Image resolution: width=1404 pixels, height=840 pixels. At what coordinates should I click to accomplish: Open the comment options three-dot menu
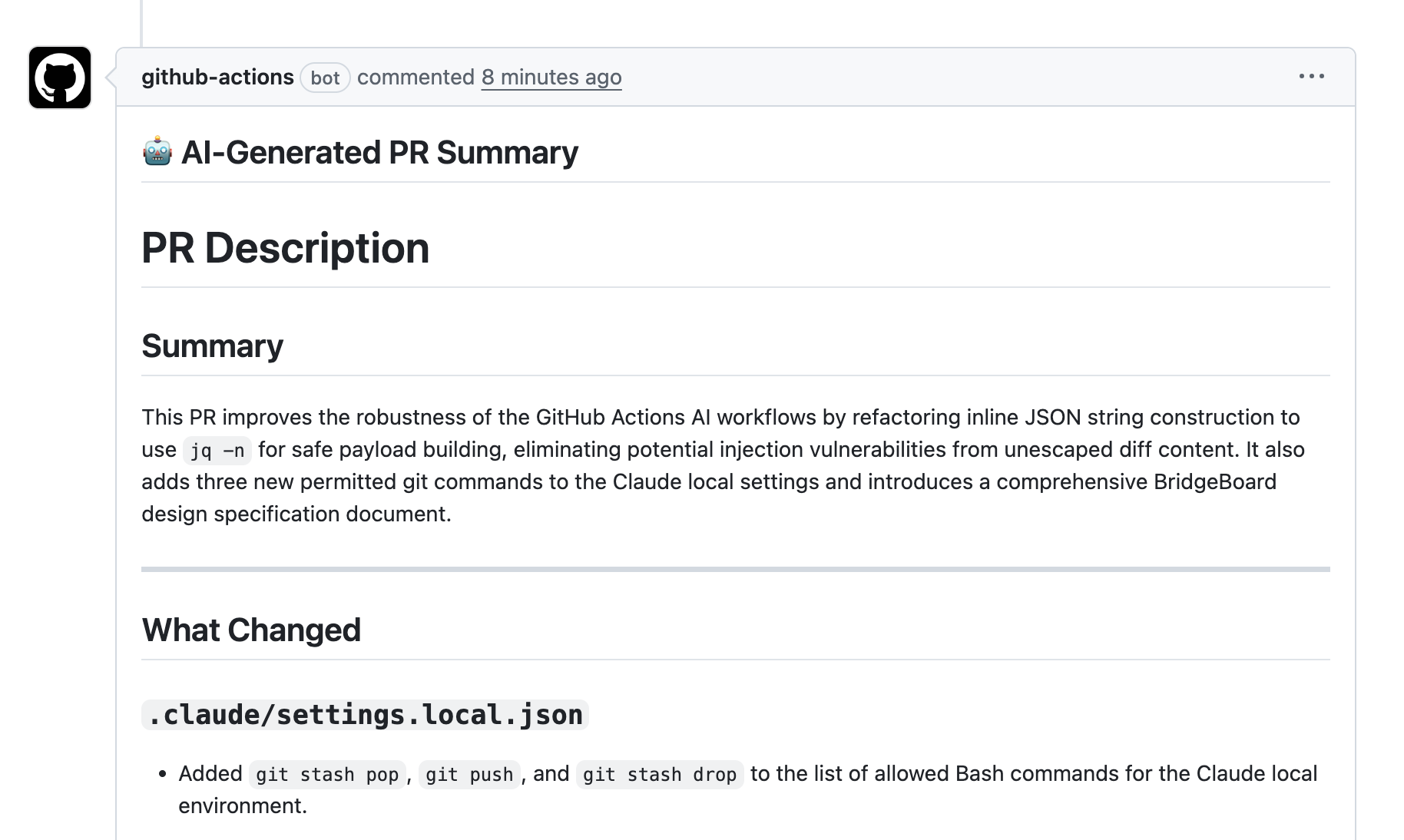(x=1311, y=76)
